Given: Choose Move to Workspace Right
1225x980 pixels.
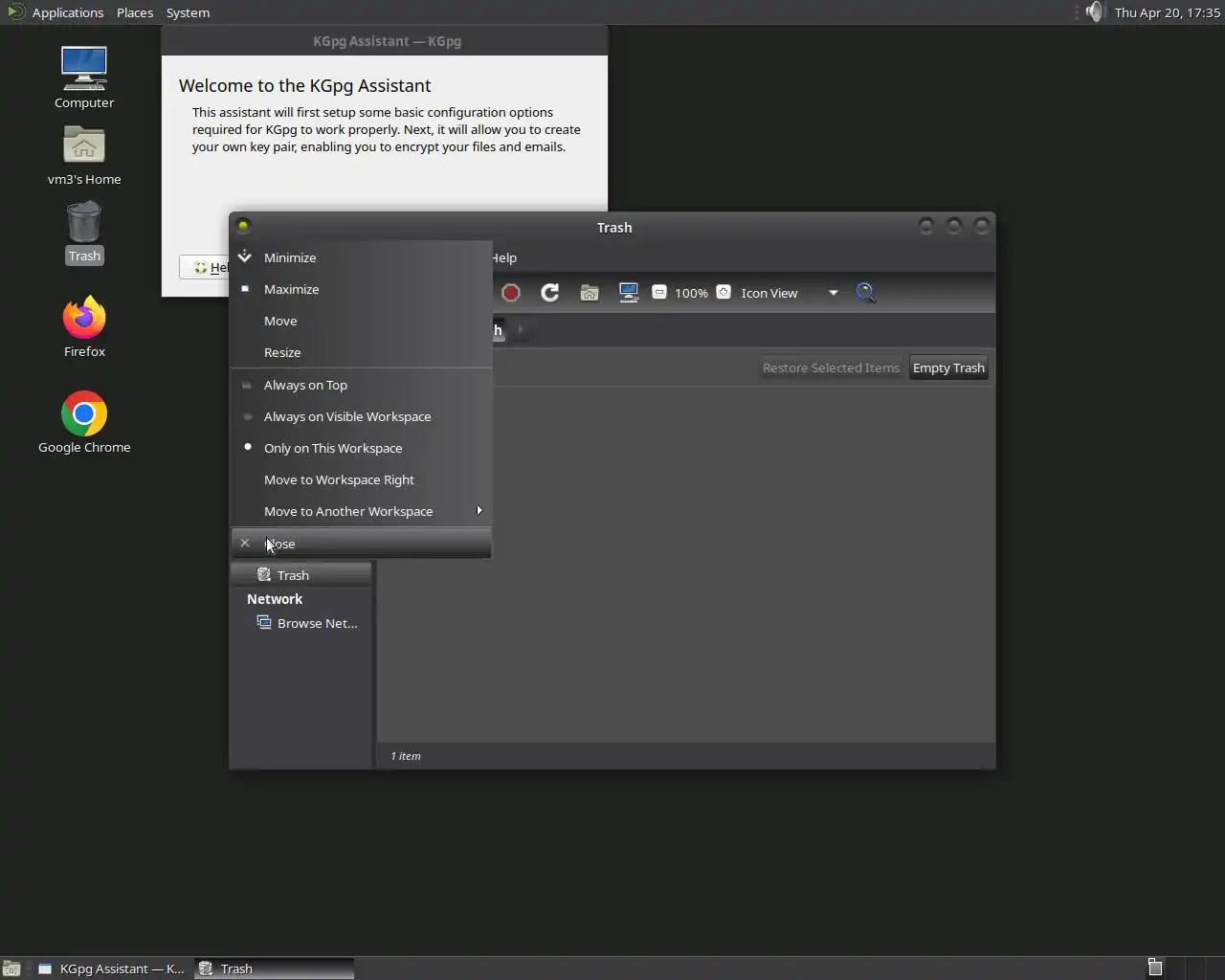Looking at the screenshot, I should (x=362, y=479).
